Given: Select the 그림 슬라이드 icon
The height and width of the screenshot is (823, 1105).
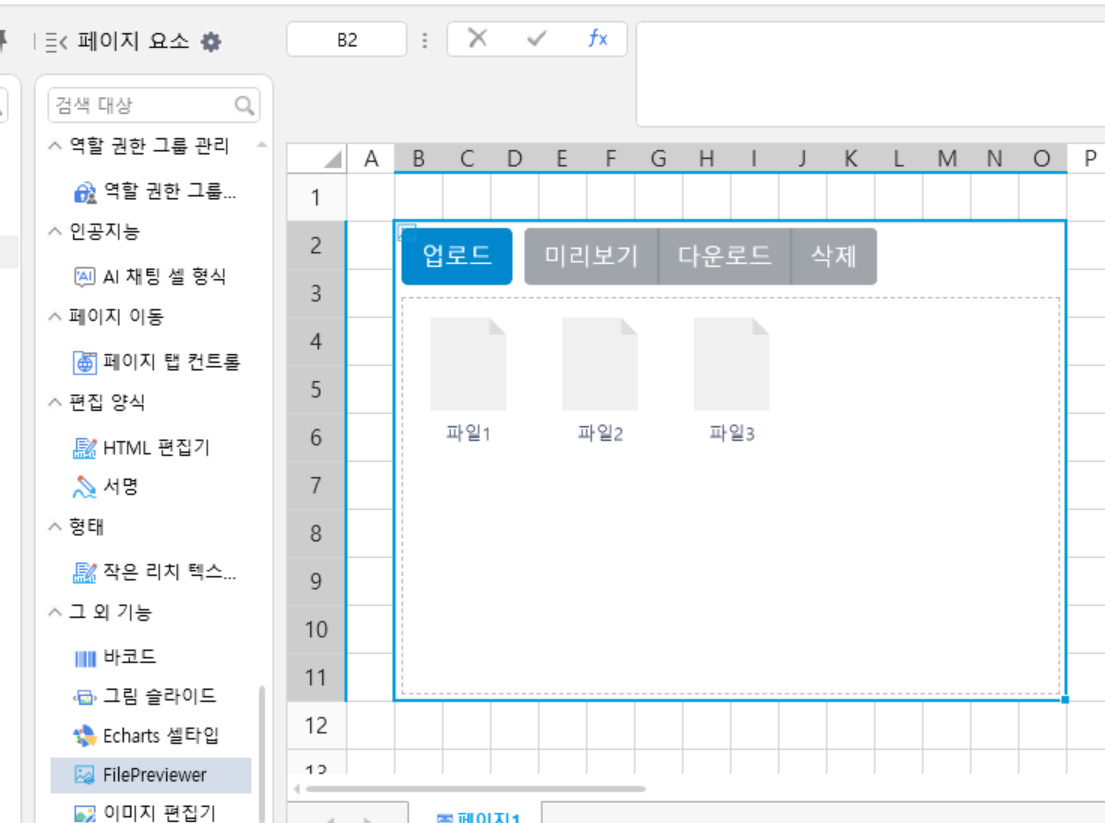Looking at the screenshot, I should click(85, 697).
